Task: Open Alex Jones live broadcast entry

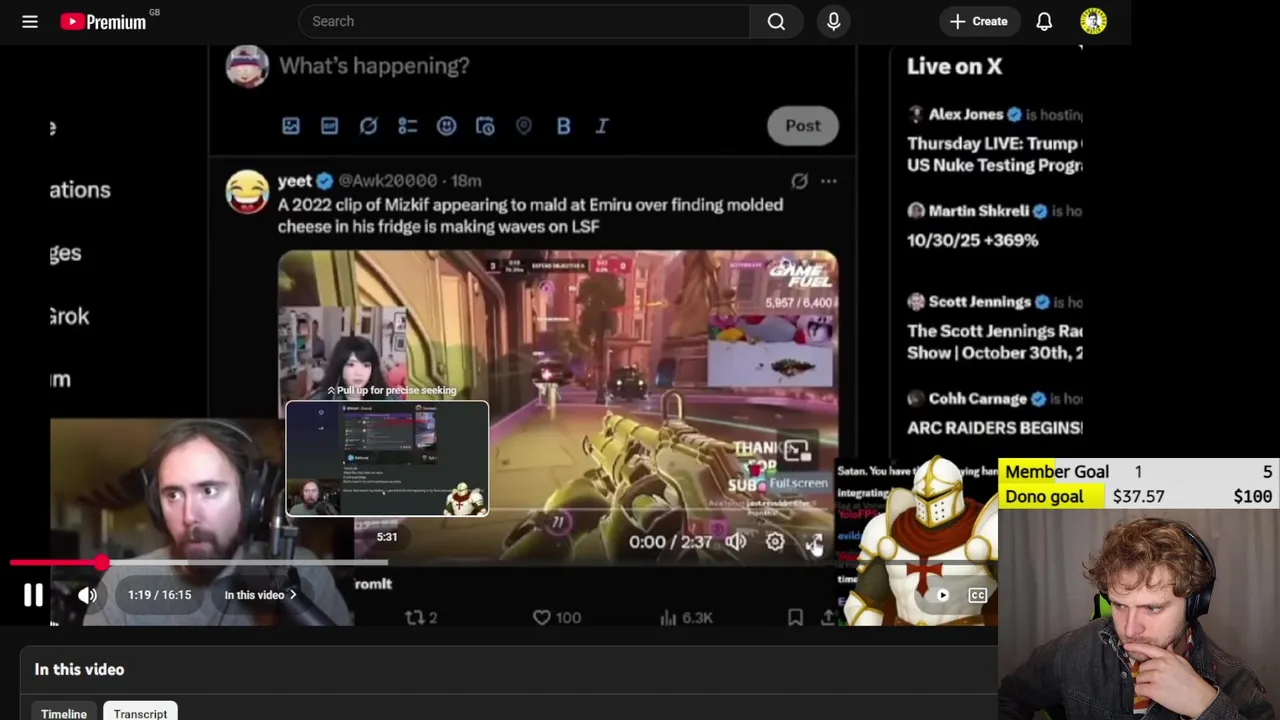Action: tap(994, 140)
